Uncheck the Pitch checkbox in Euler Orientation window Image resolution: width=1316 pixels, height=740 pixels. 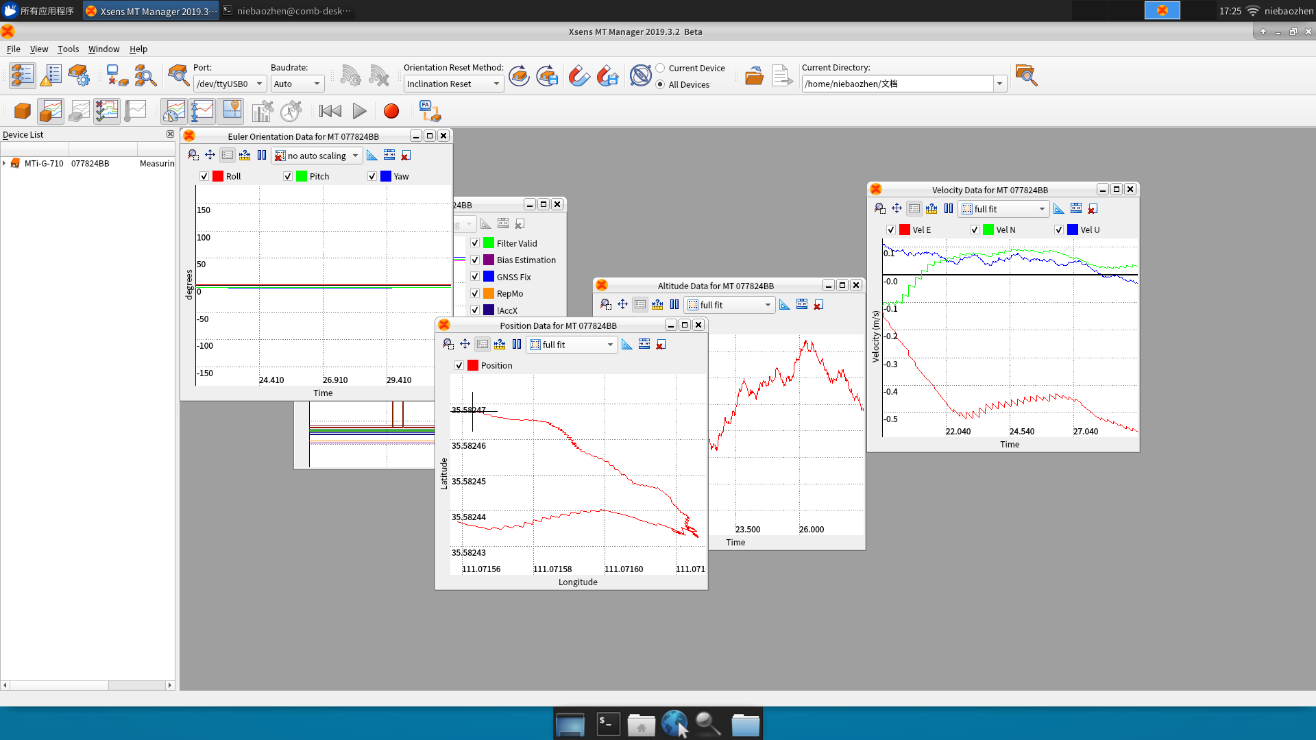[290, 175]
